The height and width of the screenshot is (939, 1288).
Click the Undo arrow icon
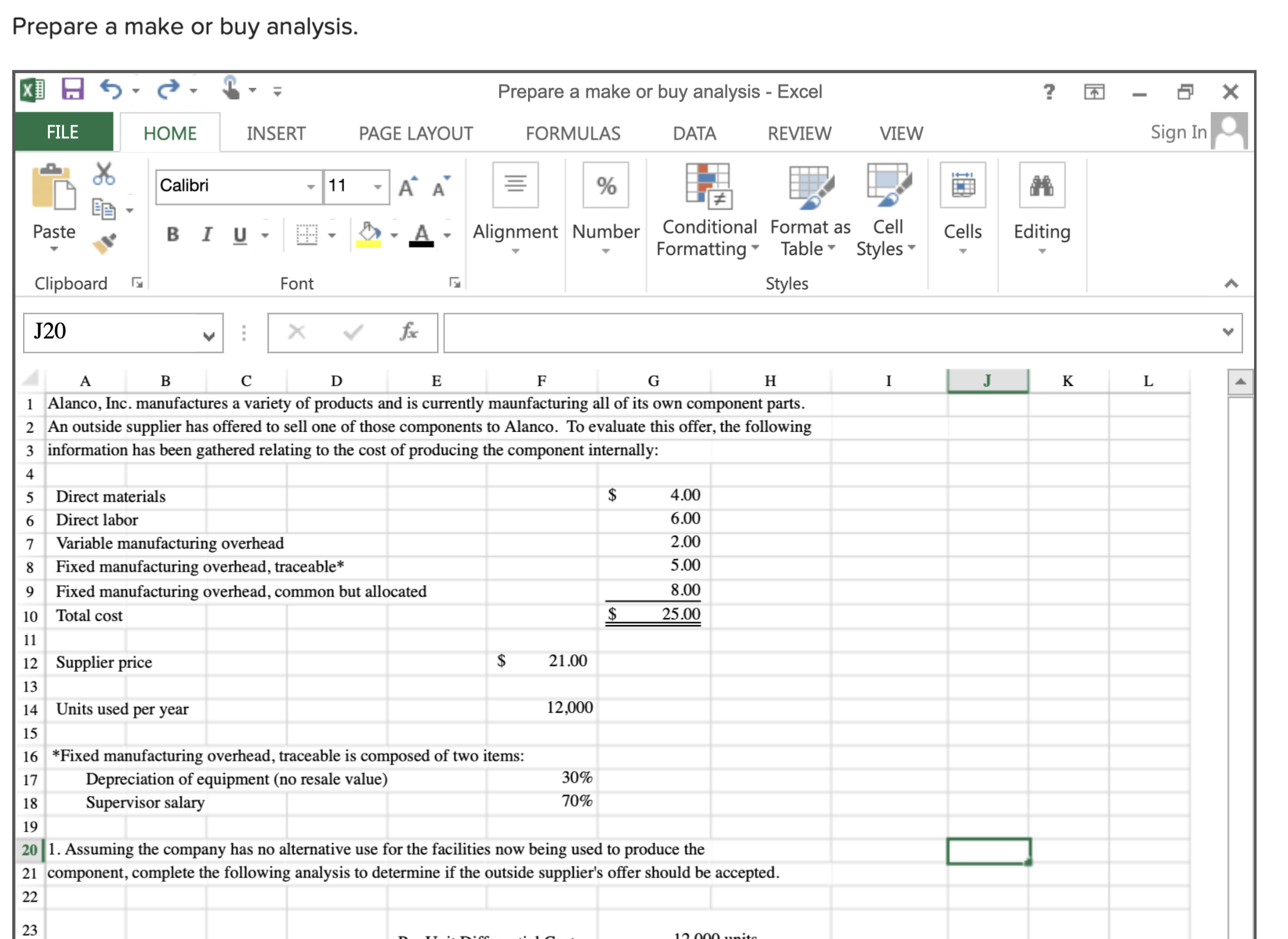[x=111, y=89]
